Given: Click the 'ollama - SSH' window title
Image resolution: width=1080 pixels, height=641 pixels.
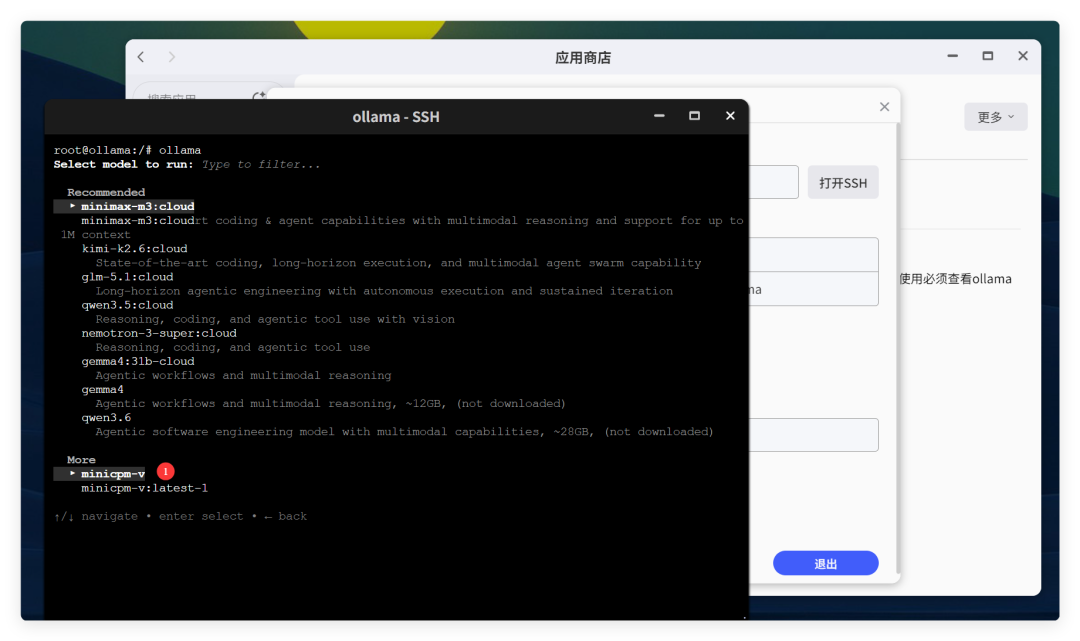Looking at the screenshot, I should (x=396, y=117).
